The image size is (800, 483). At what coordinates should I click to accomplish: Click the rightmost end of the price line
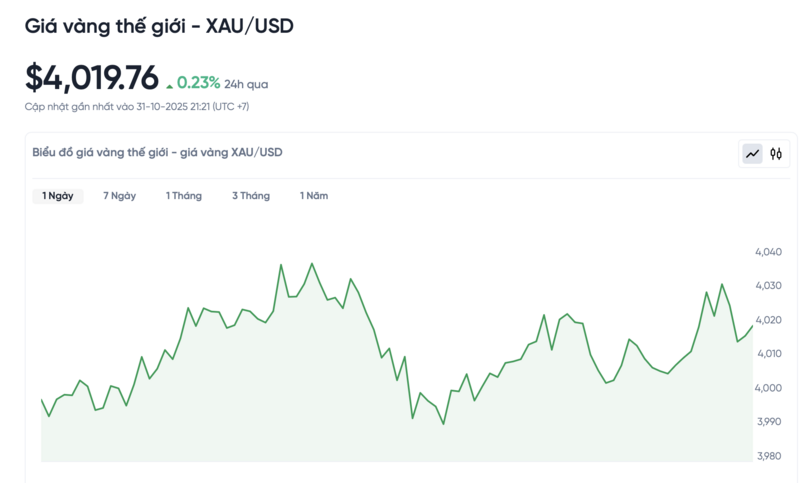[753, 325]
